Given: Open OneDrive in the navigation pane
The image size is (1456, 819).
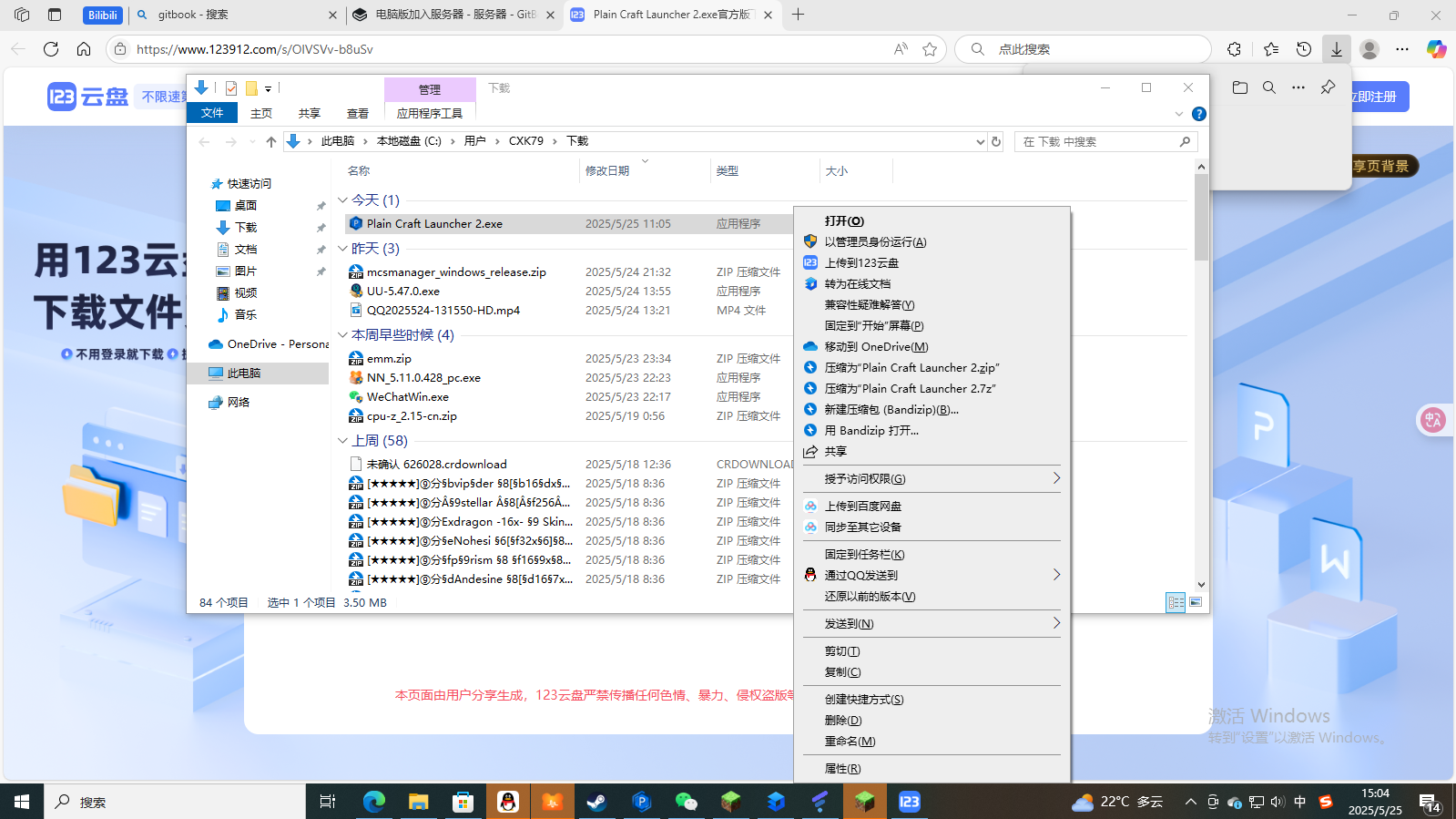Looking at the screenshot, I should [x=269, y=344].
